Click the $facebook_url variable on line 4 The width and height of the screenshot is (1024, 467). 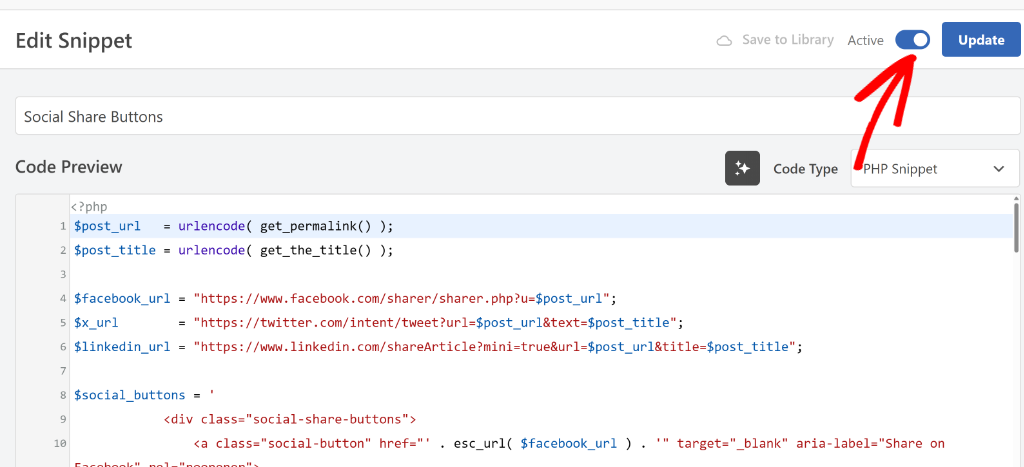click(122, 298)
